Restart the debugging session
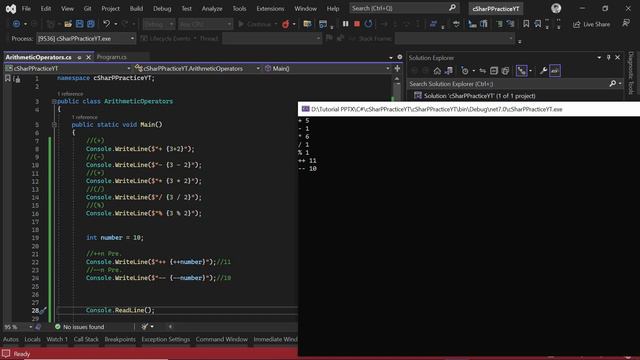The image size is (640, 360). [368, 24]
